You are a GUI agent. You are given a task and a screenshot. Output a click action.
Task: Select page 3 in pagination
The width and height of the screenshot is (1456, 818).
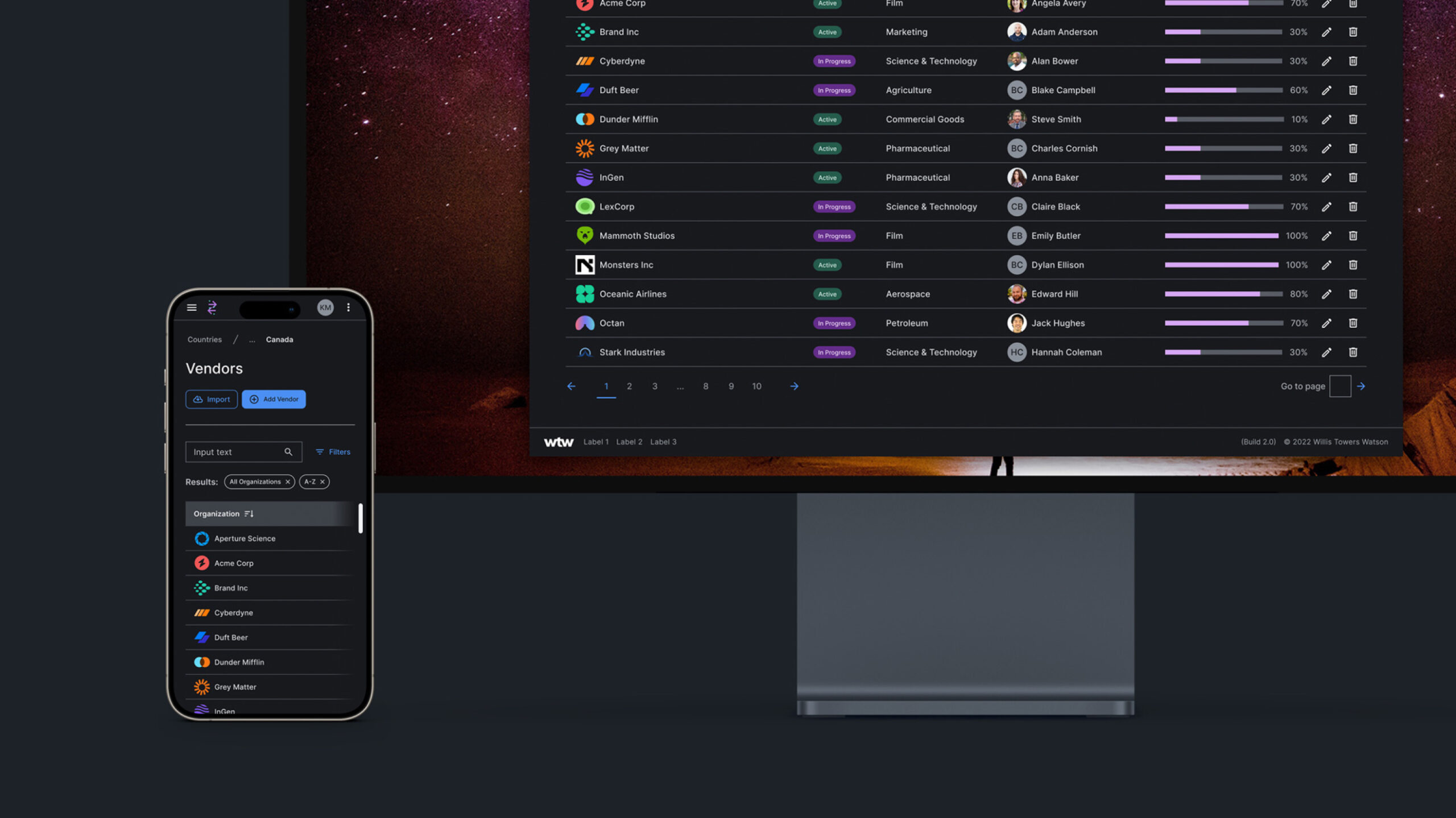point(655,386)
